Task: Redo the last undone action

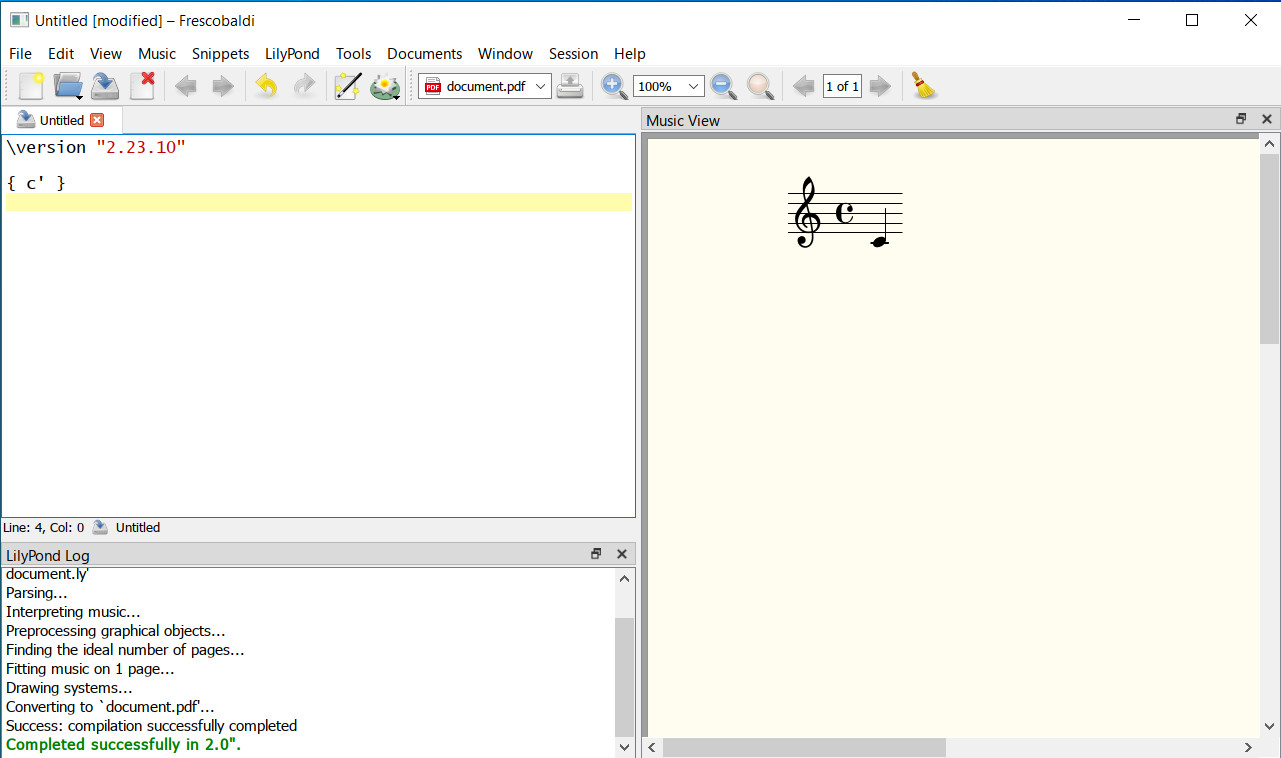Action: 304,86
